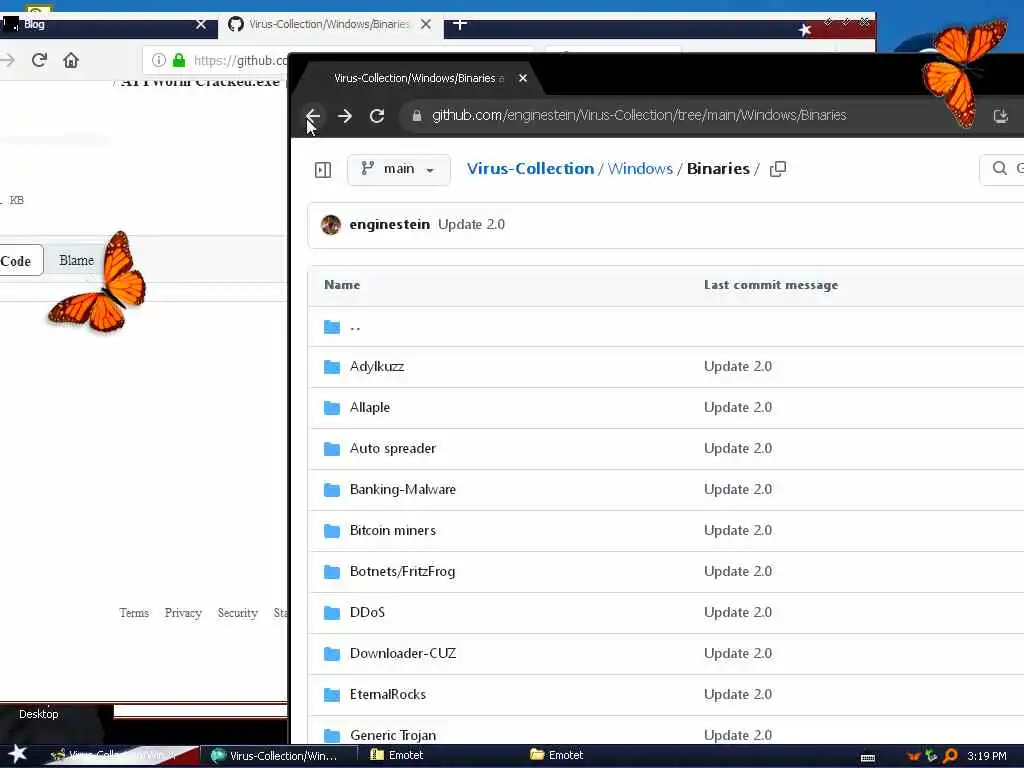Open the Virus-Collection breadcrumb link
Screen dimensions: 1024x768
point(530,168)
